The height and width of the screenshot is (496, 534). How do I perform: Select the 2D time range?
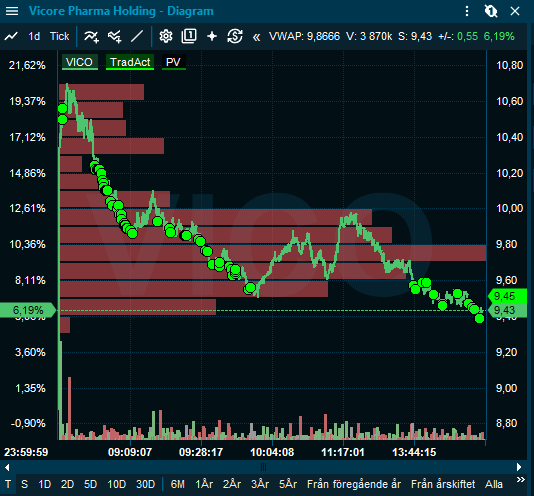(67, 484)
